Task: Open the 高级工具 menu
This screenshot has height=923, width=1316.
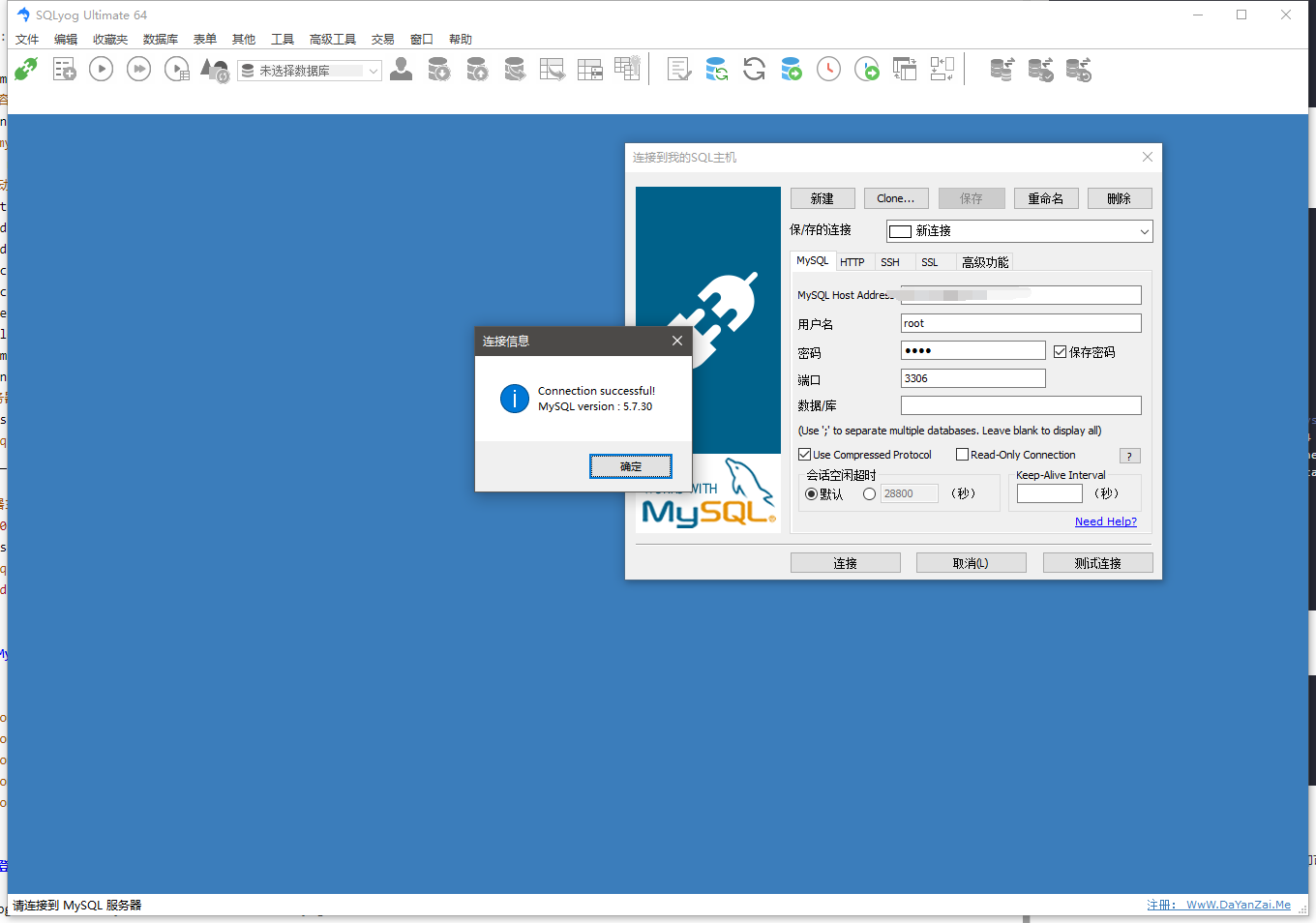Action: click(333, 40)
